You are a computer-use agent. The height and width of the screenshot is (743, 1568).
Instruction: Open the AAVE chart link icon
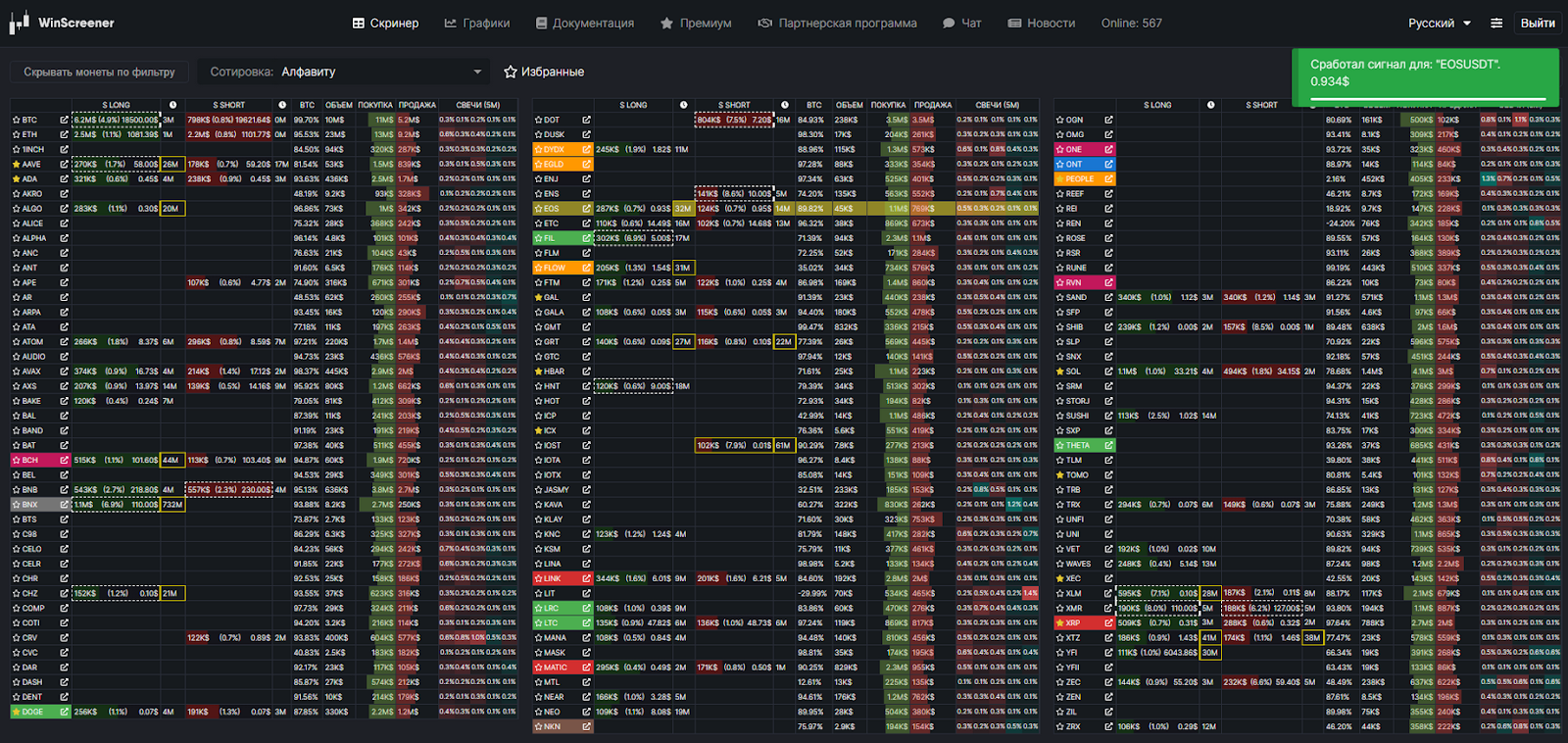[64, 165]
